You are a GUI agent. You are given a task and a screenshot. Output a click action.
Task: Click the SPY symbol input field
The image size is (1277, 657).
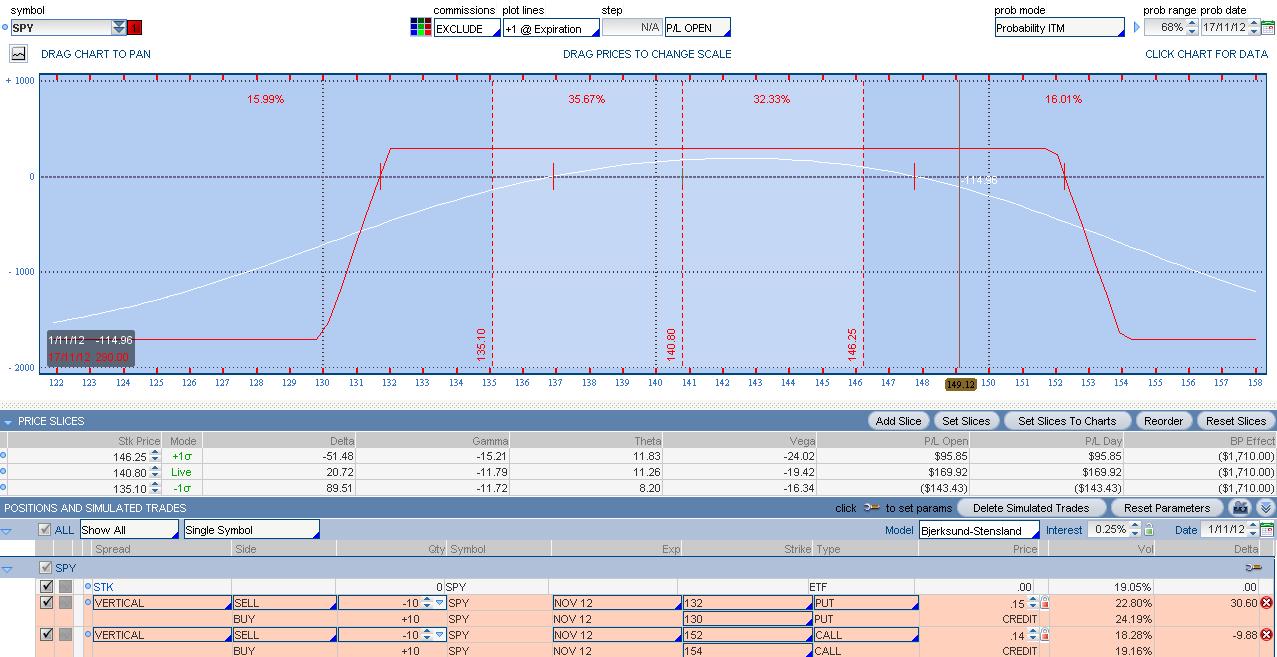tap(60, 28)
